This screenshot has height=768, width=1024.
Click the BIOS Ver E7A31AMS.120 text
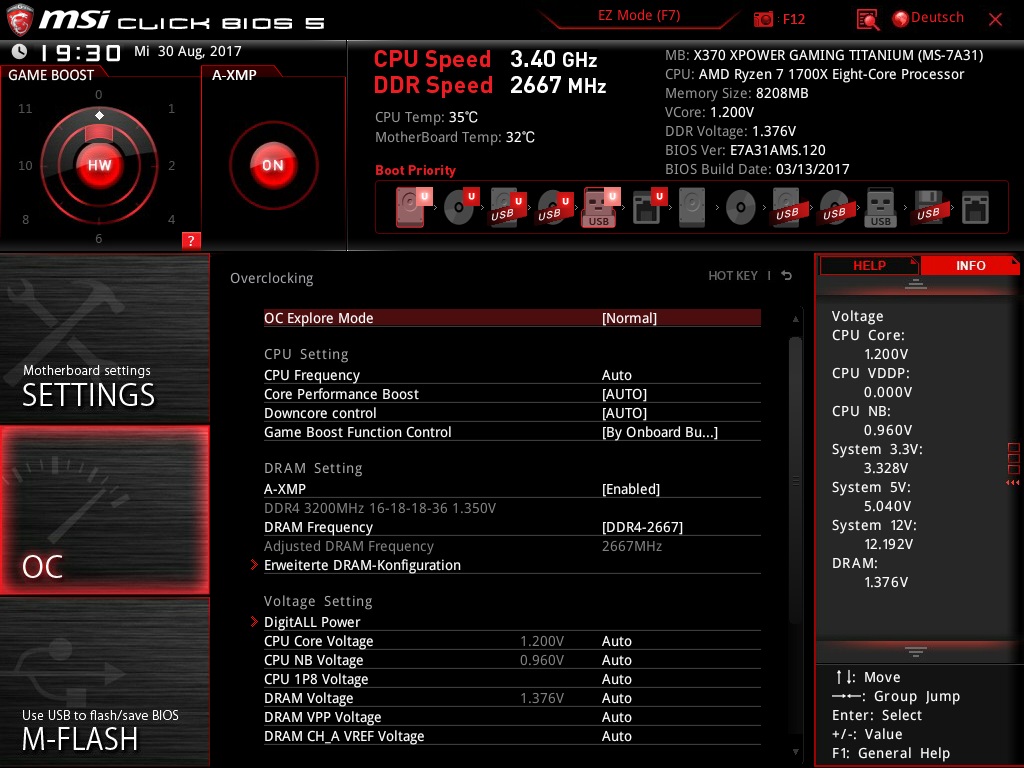coord(745,150)
